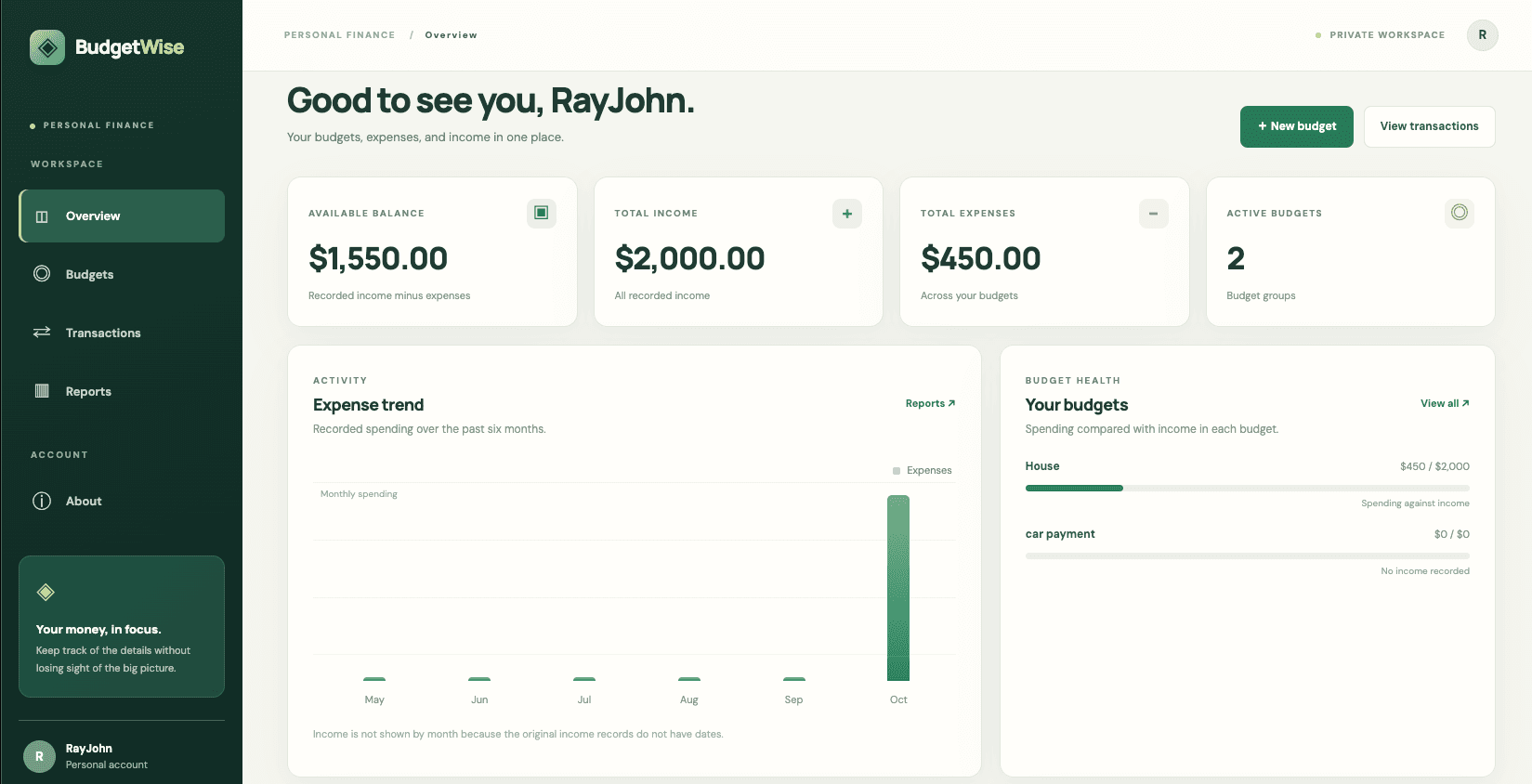Click the diamond icon in the promo card
1532x784 pixels.
46,592
